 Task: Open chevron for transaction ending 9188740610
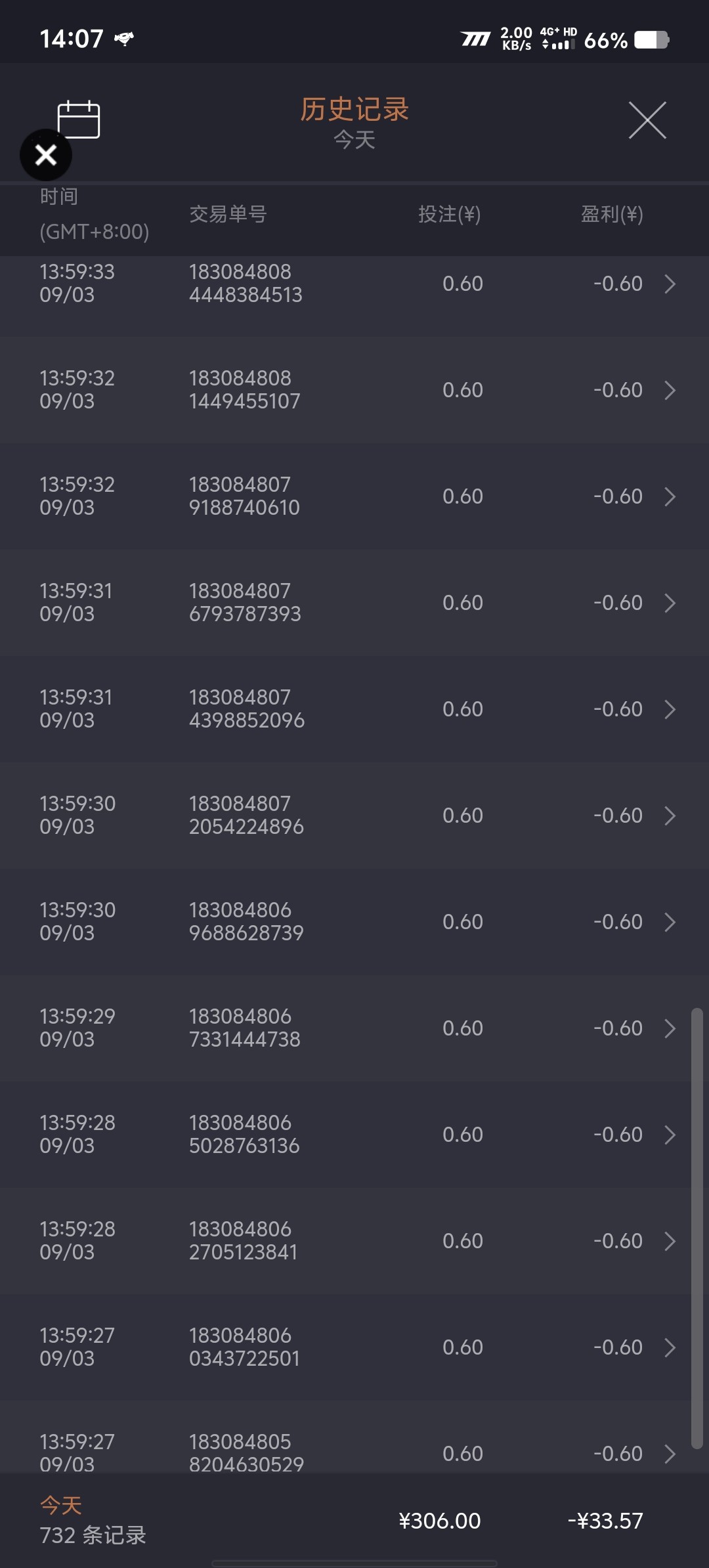tap(670, 496)
